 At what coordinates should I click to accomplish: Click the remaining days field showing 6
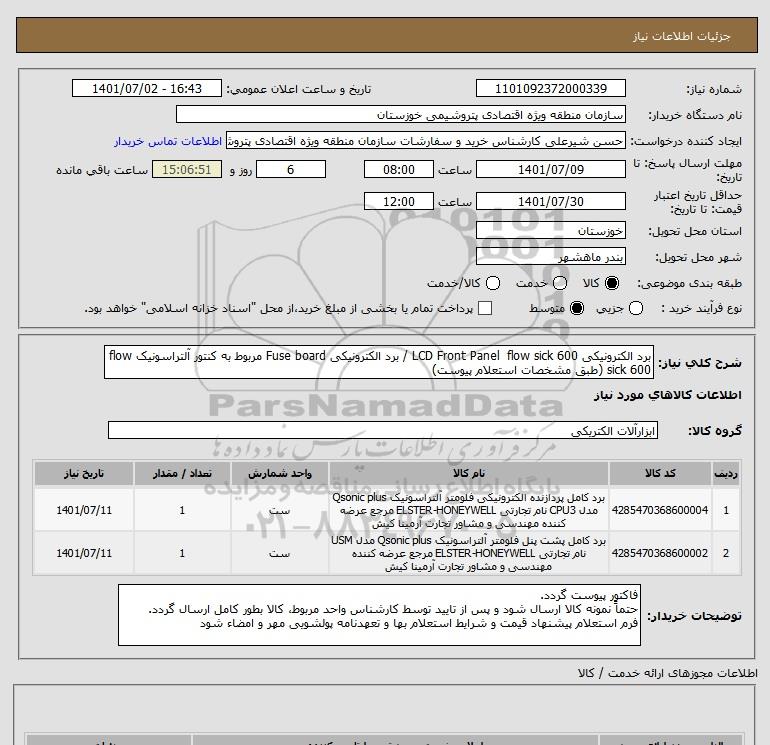[x=291, y=169]
